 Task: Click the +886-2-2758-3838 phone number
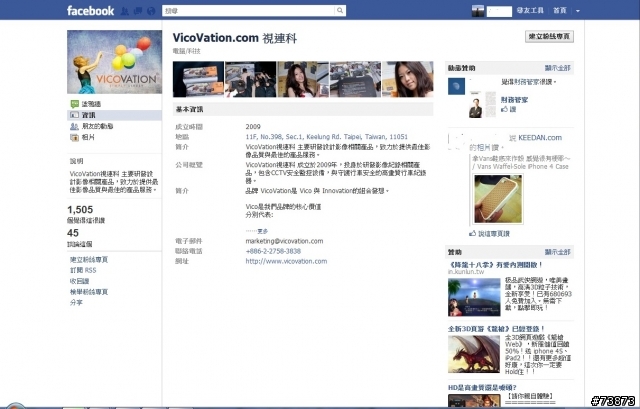pyautogui.click(x=273, y=251)
